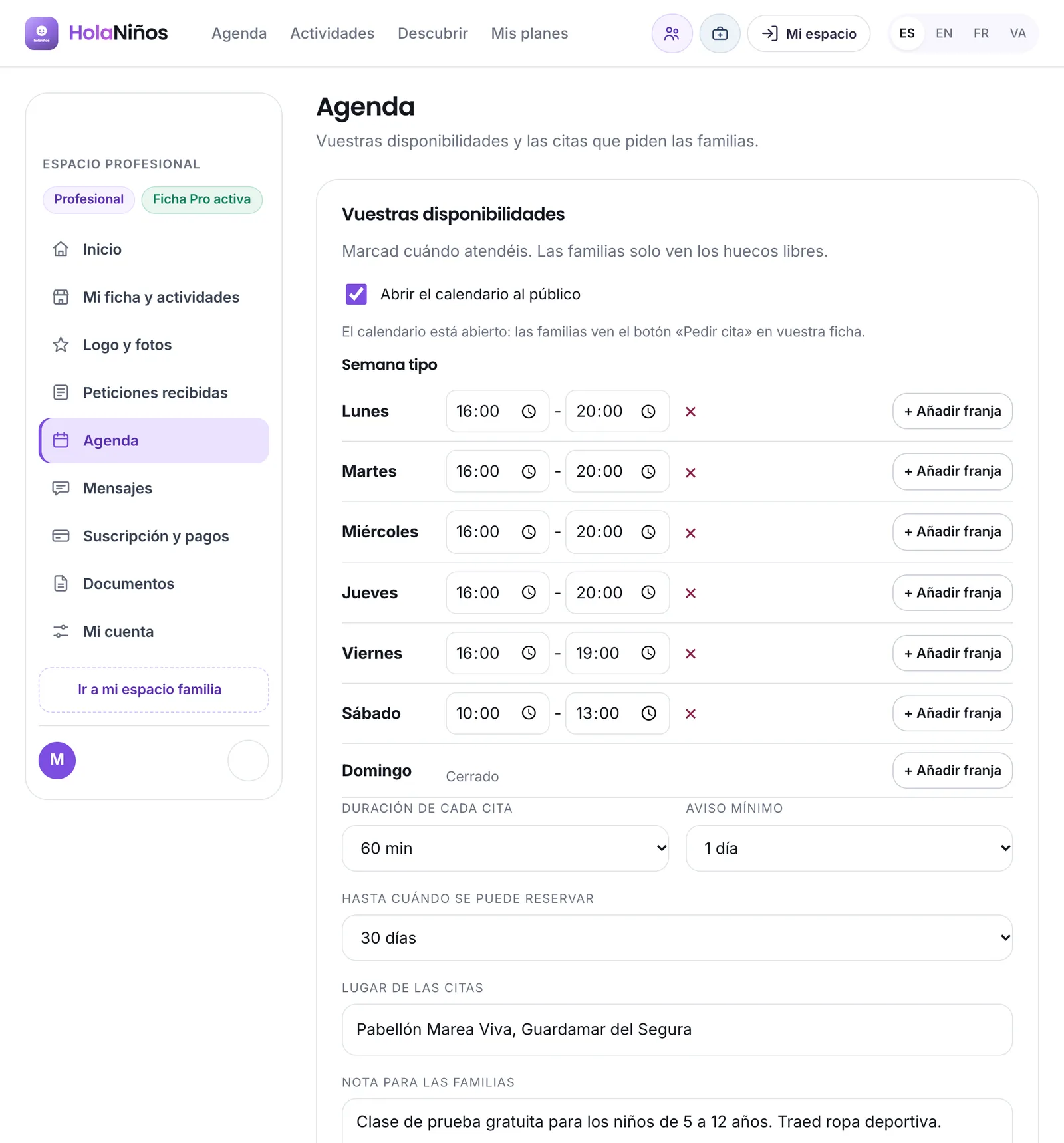
Task: Open Mensajes in sidebar
Action: point(154,489)
